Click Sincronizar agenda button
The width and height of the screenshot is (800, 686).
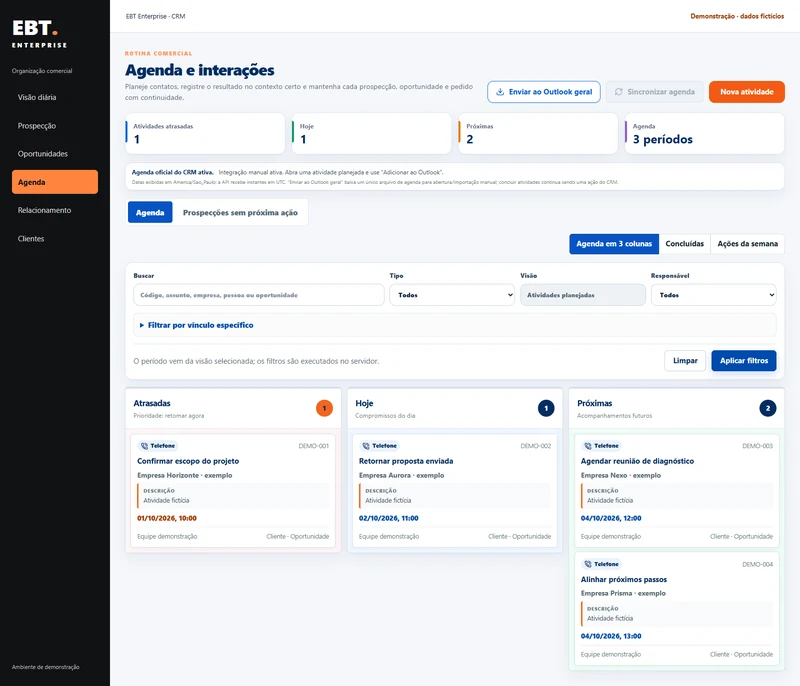pyautogui.click(x=655, y=92)
